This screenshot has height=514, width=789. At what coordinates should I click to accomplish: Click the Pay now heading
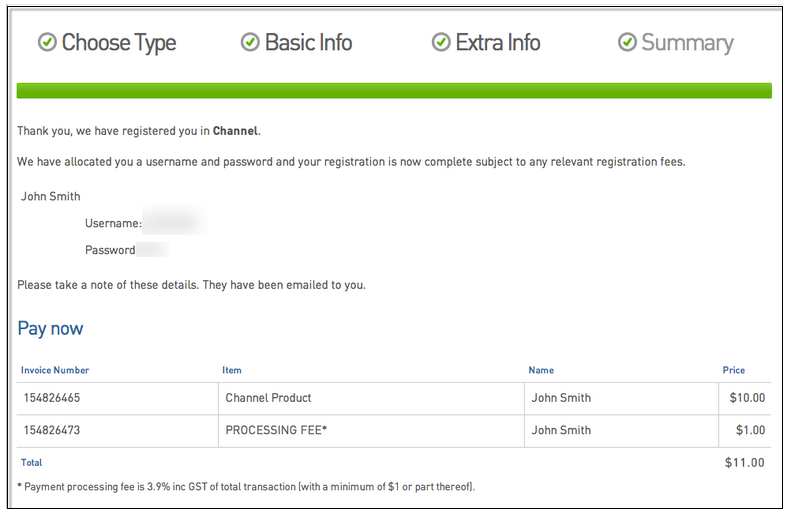point(50,329)
